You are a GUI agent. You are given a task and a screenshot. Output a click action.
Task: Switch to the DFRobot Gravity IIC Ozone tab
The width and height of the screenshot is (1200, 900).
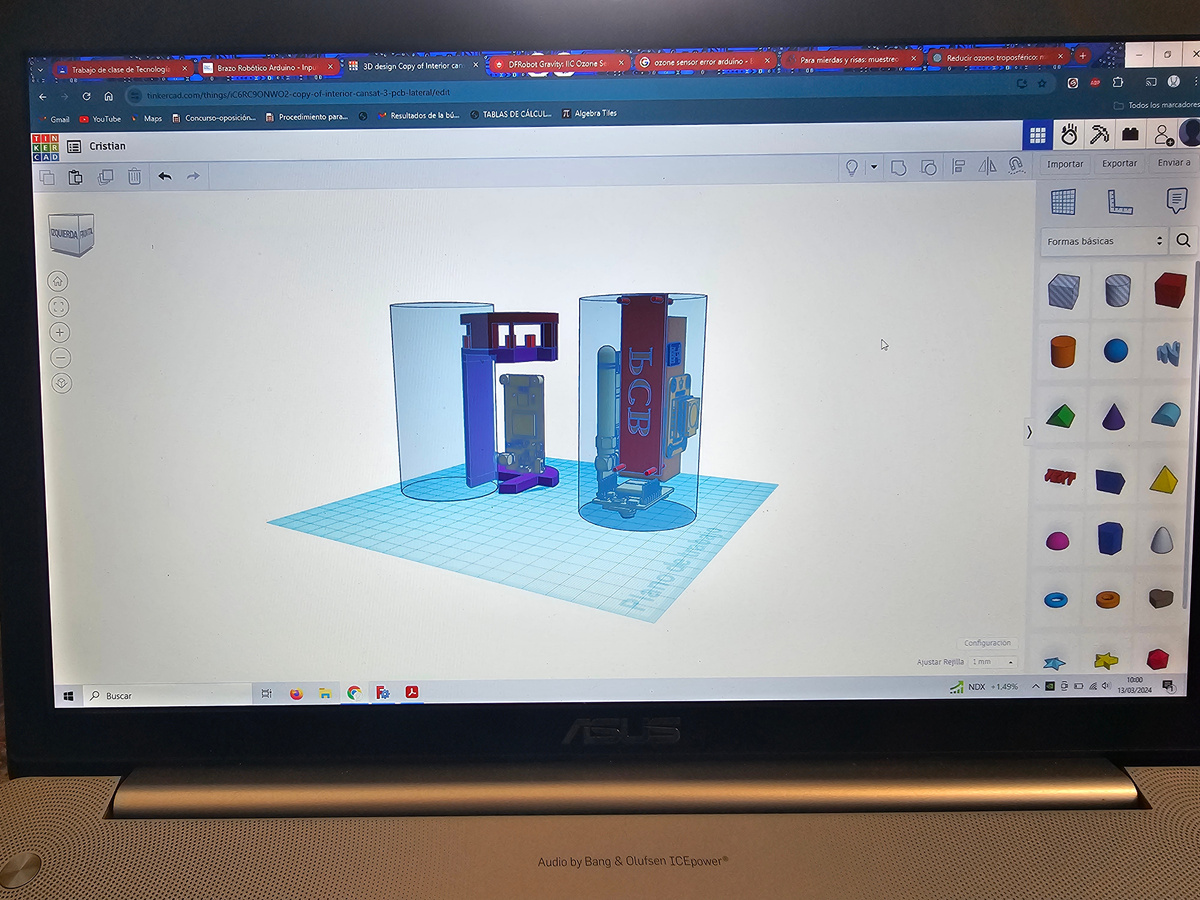pos(556,64)
